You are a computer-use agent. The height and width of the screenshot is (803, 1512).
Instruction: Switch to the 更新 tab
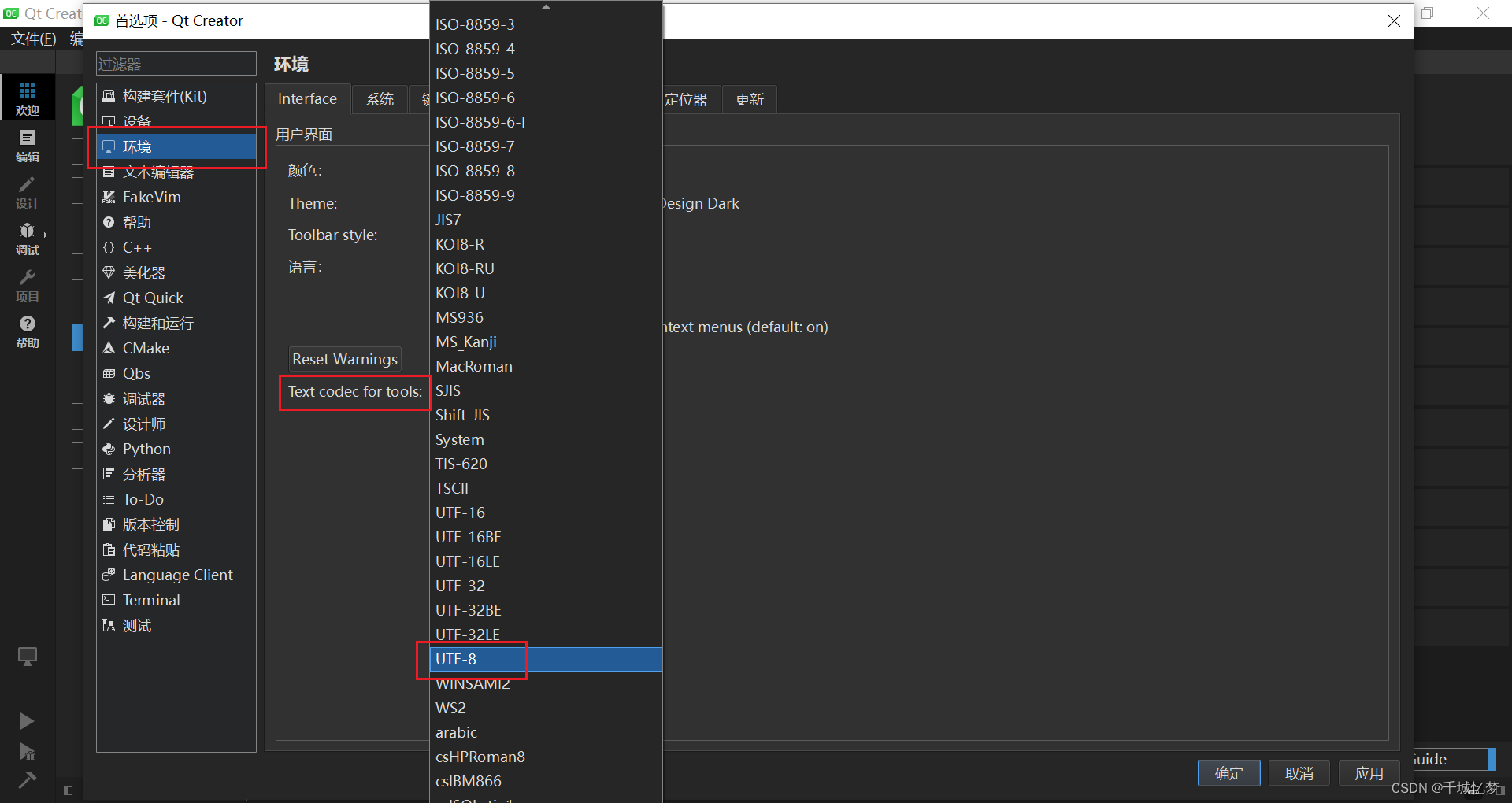coord(749,100)
